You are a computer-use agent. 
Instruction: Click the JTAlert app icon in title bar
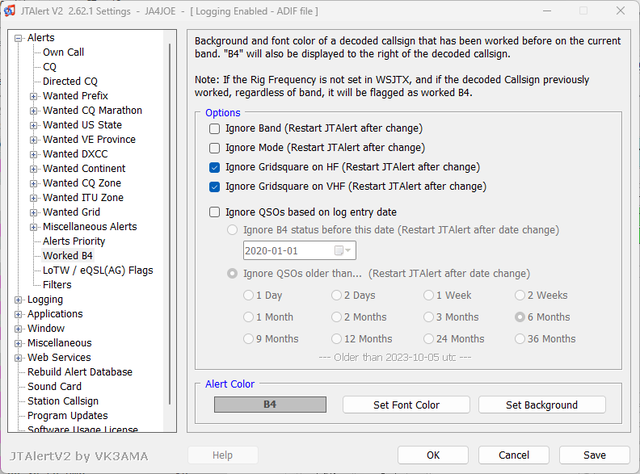[x=9, y=11]
